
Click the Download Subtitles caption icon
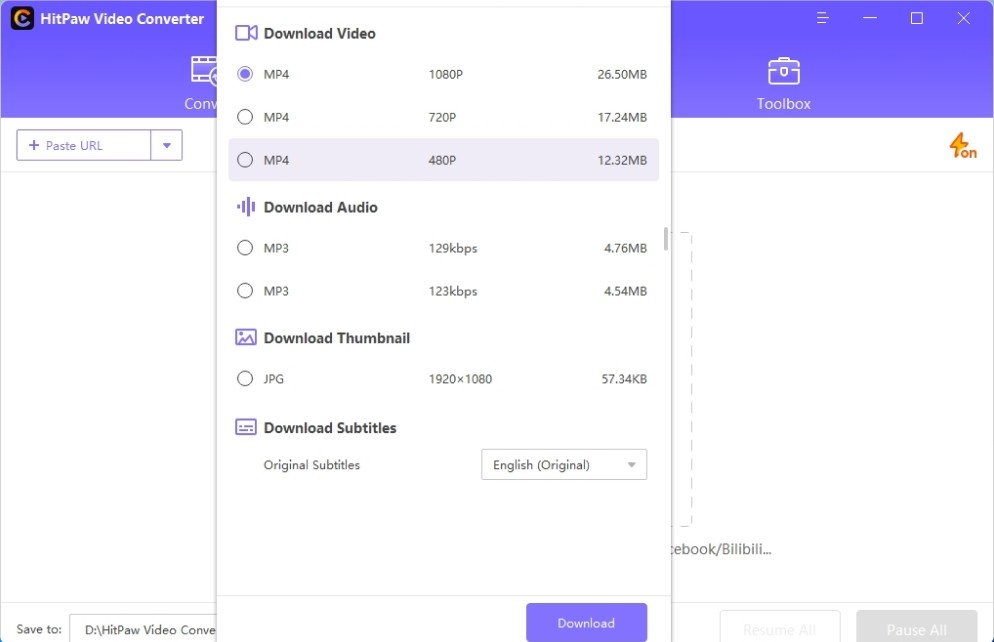click(246, 427)
